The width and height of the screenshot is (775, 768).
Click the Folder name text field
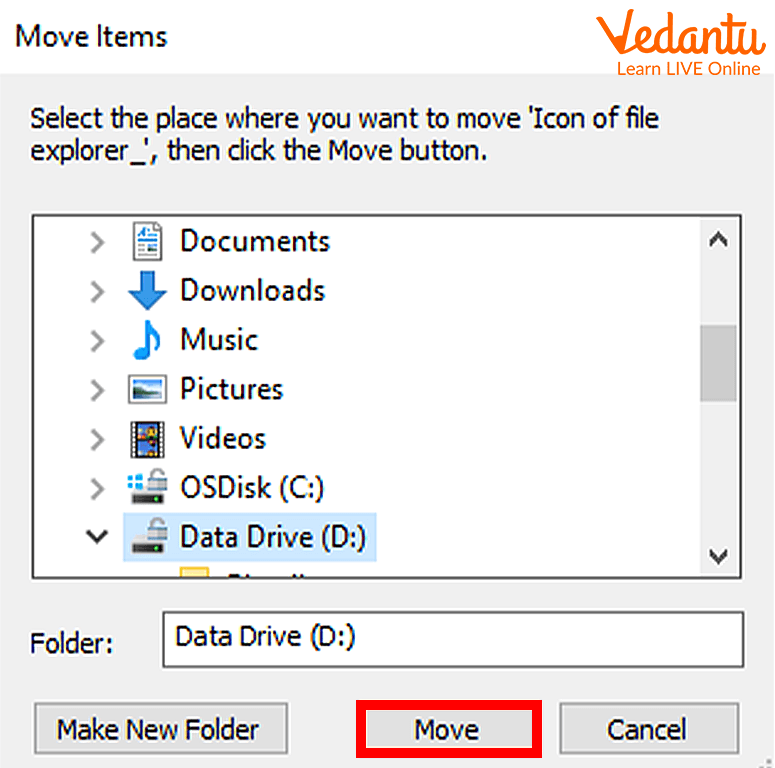(x=452, y=639)
